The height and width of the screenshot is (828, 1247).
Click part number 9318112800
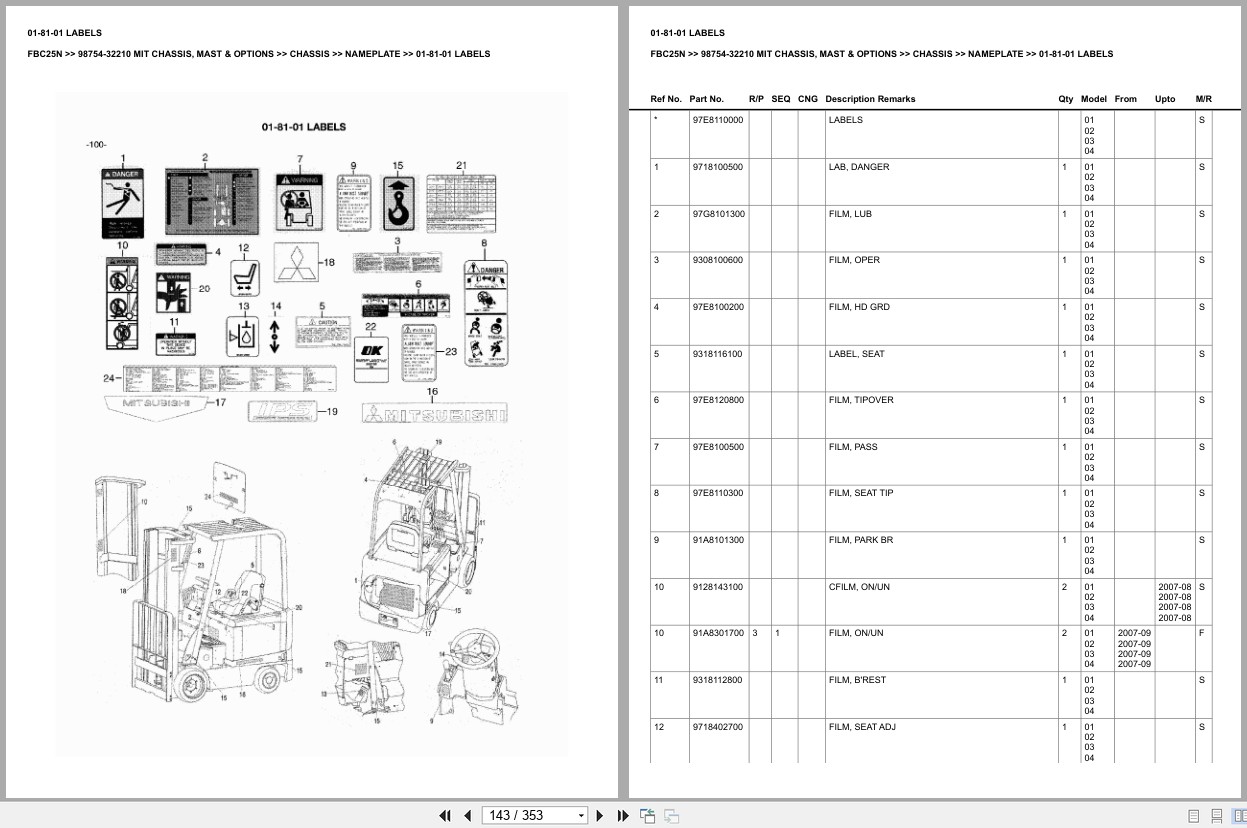716,680
